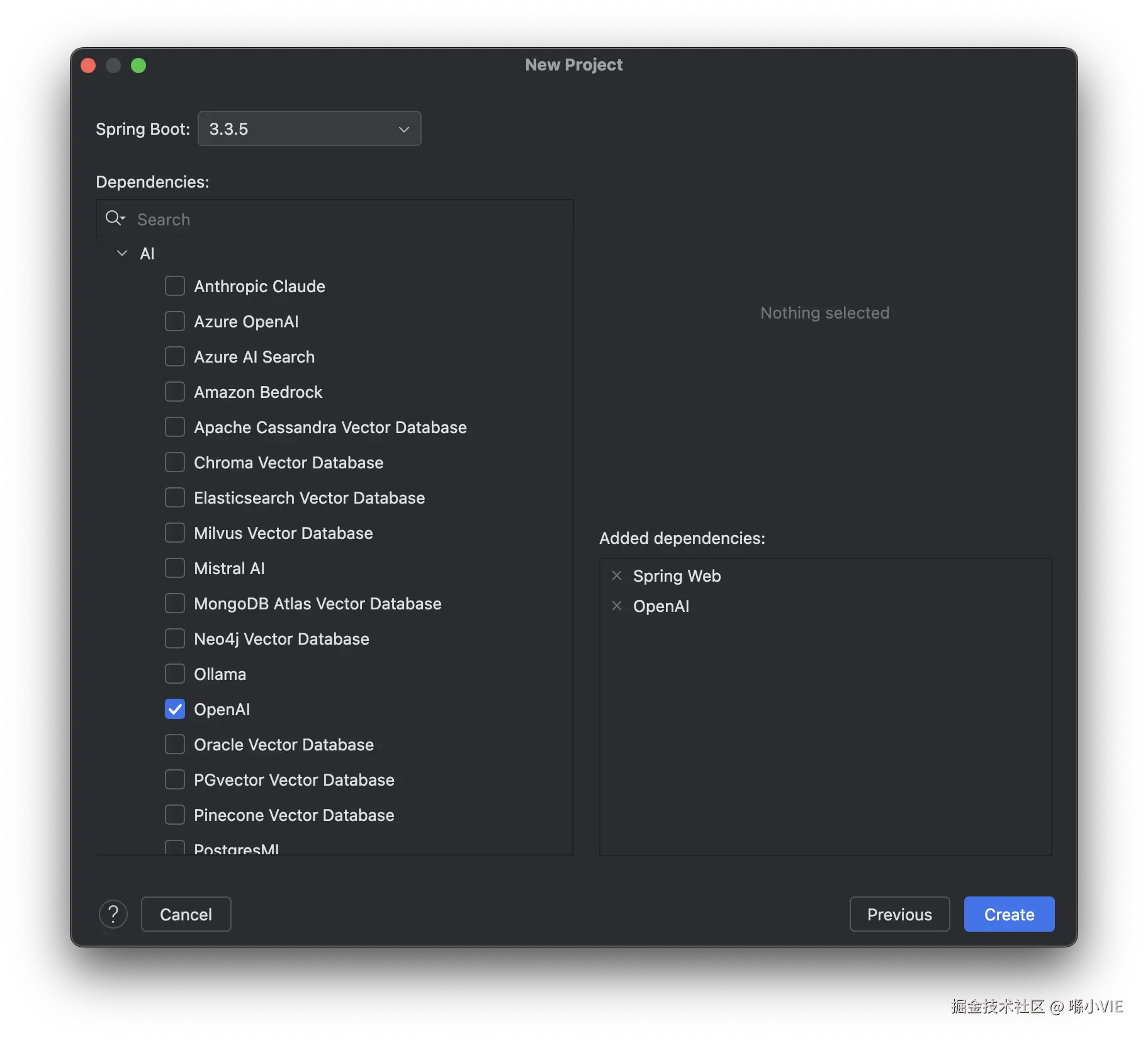The height and width of the screenshot is (1040, 1148).
Task: Enable the Anthropic Claude checkbox
Action: [175, 286]
